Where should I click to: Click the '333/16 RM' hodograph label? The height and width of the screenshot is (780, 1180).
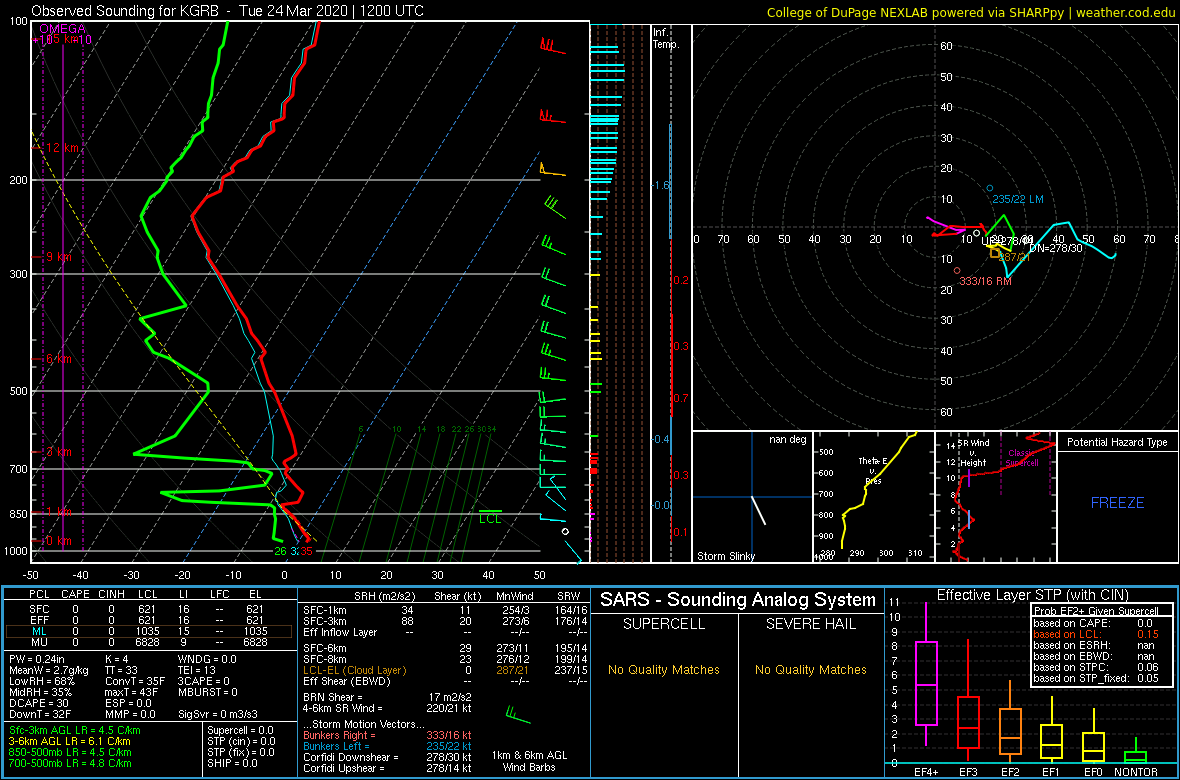[x=985, y=281]
